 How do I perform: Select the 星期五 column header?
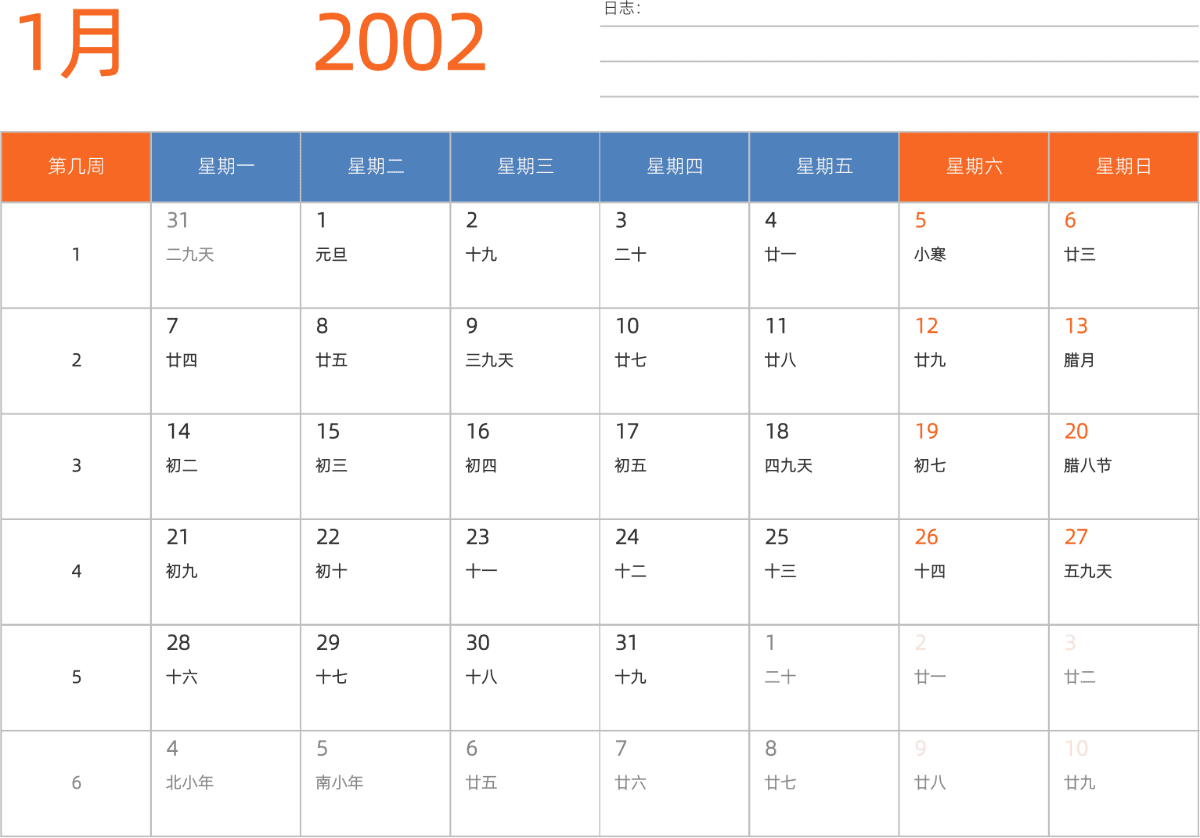tap(824, 167)
